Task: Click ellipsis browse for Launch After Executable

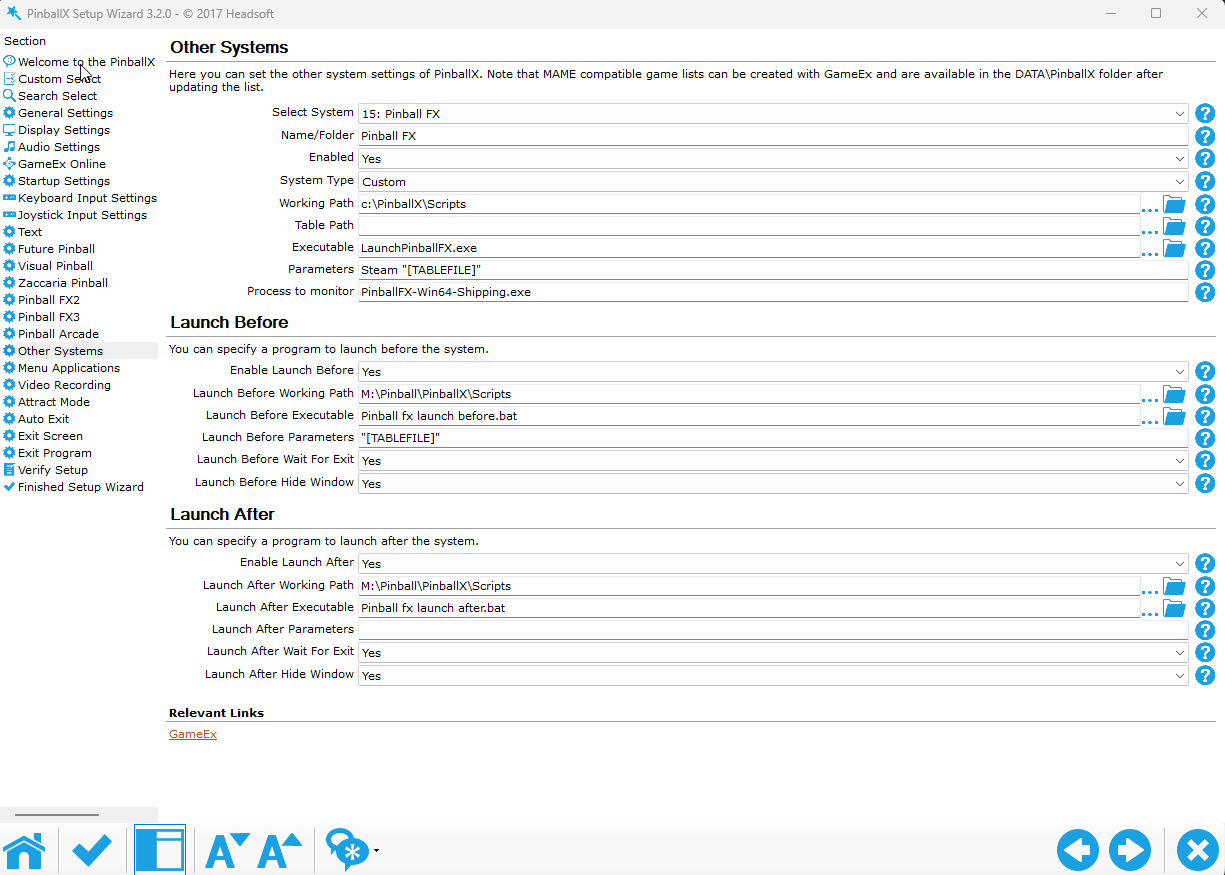Action: [1150, 612]
